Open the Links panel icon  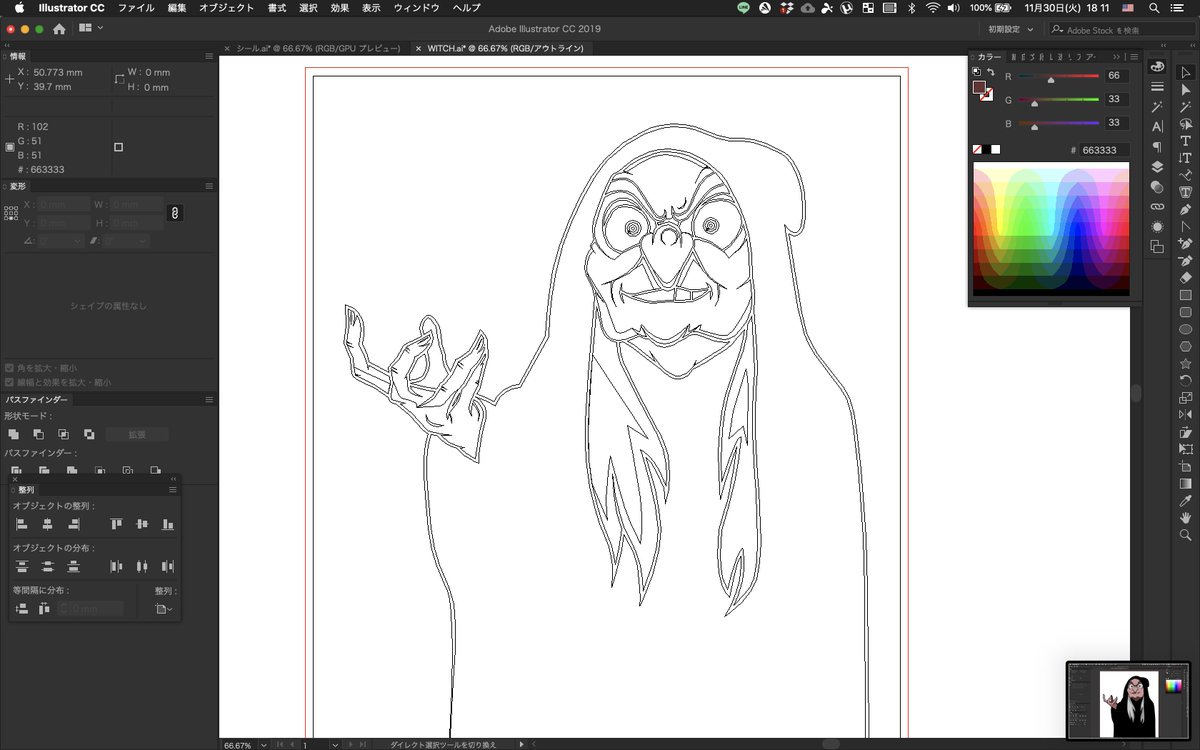tap(1157, 207)
